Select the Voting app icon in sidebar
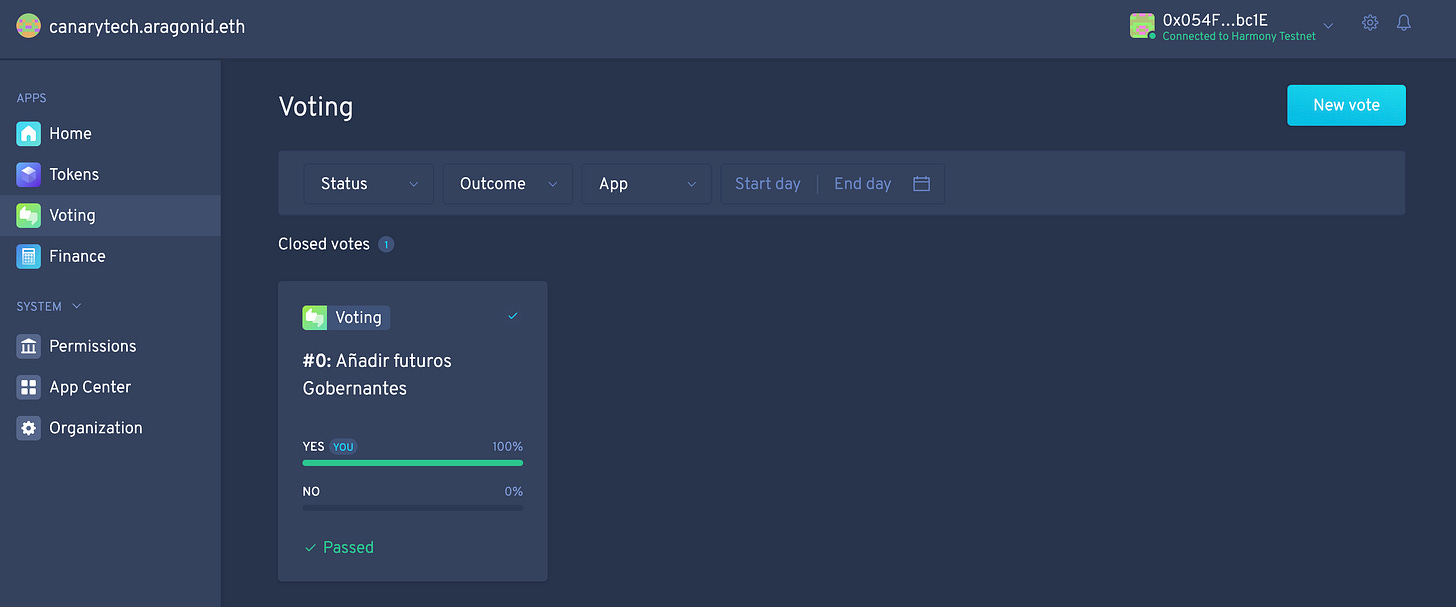 click(29, 215)
